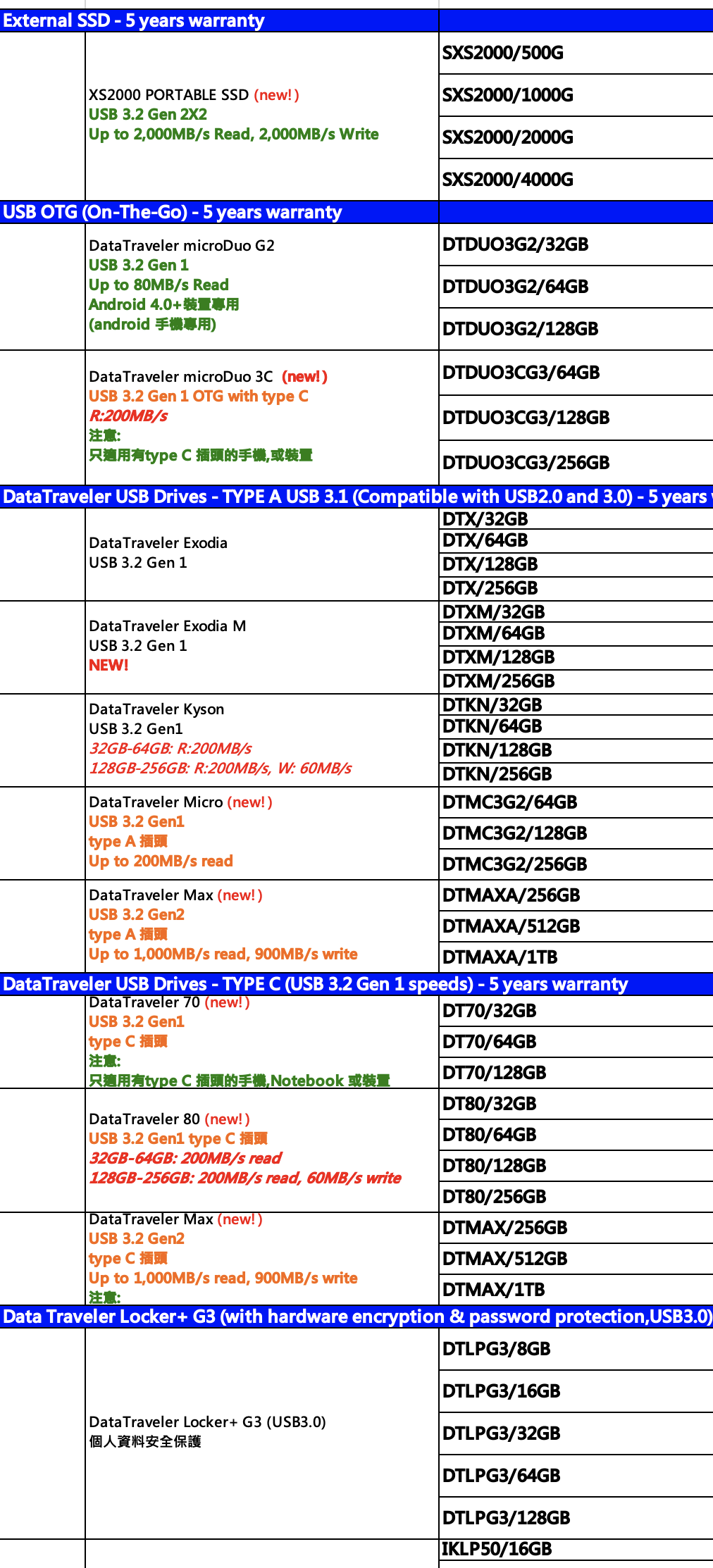Click DataTraveler Exodia description cell

pyautogui.click(x=261, y=554)
